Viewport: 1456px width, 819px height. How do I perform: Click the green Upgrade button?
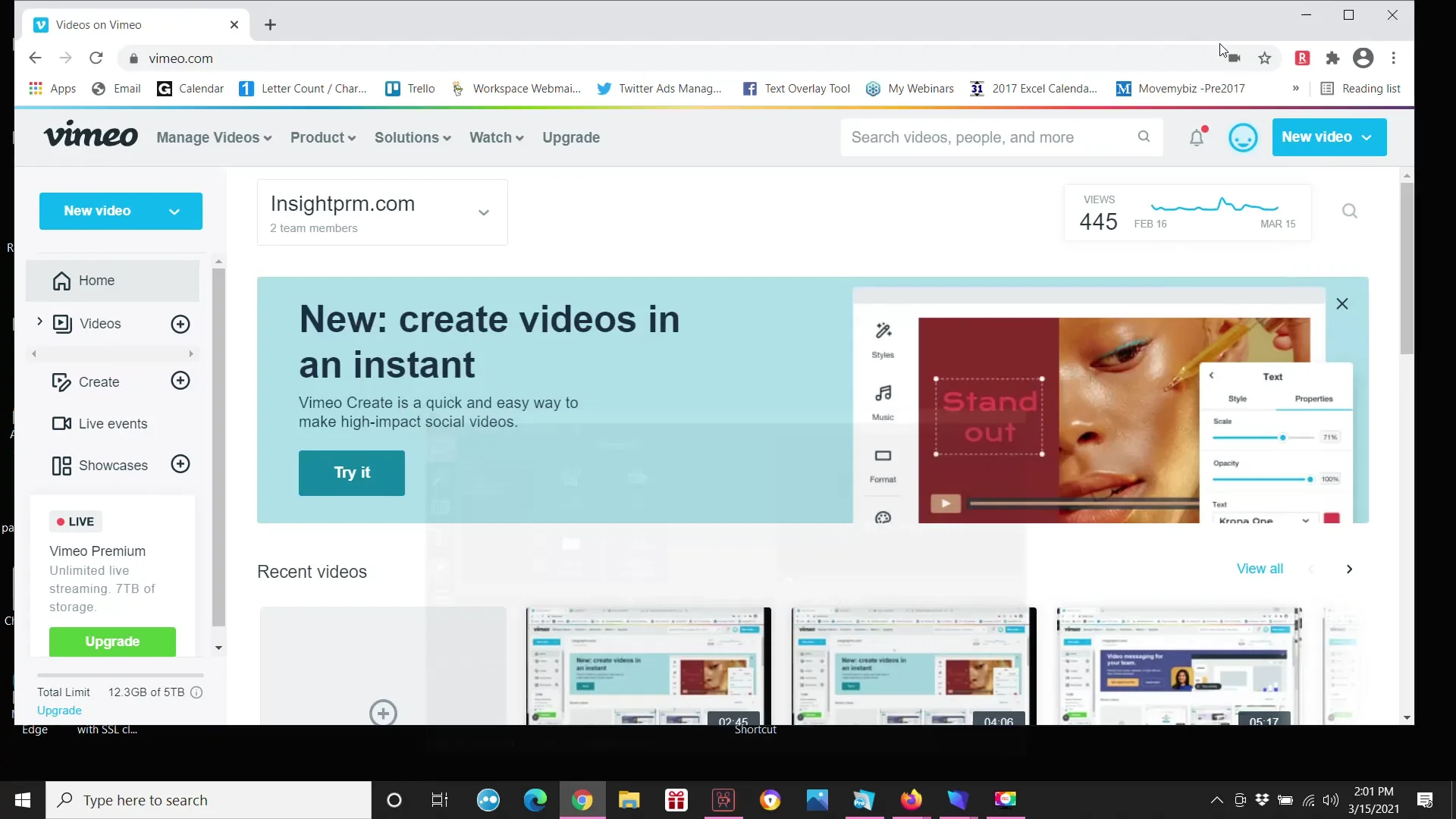[112, 642]
